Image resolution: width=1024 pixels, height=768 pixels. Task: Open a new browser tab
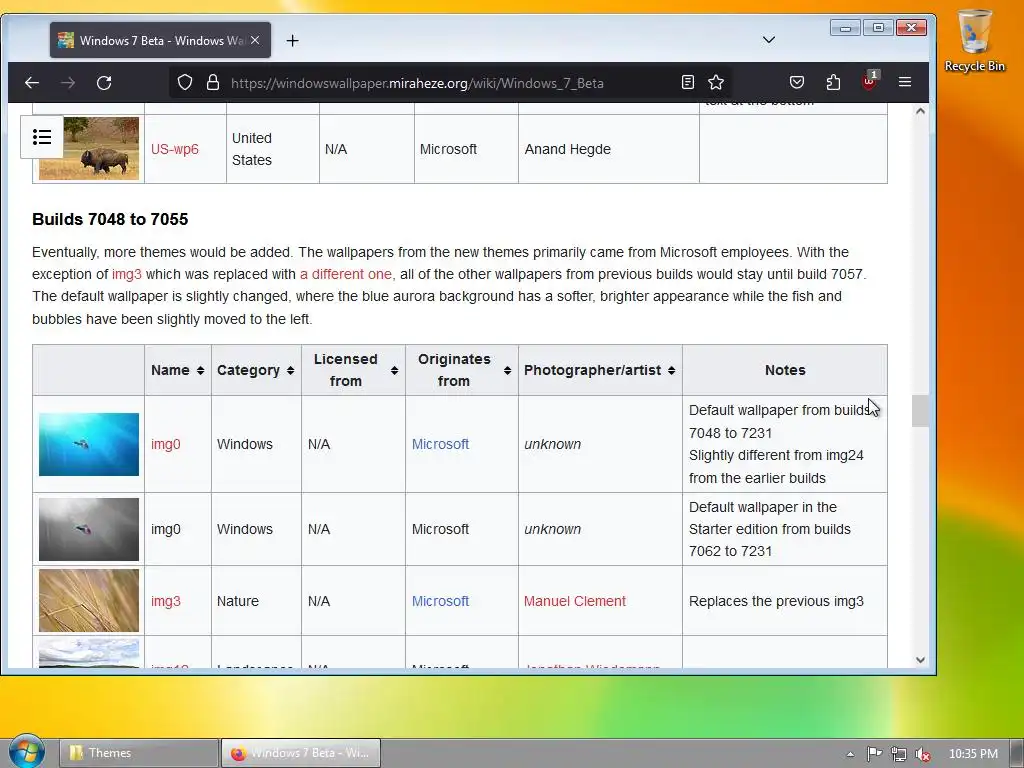293,40
